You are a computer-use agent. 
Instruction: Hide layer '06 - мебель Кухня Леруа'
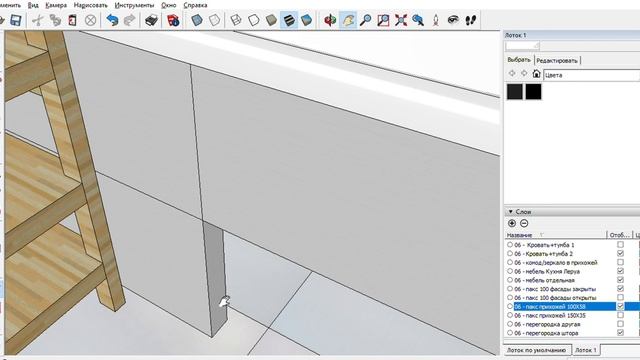pos(620,271)
